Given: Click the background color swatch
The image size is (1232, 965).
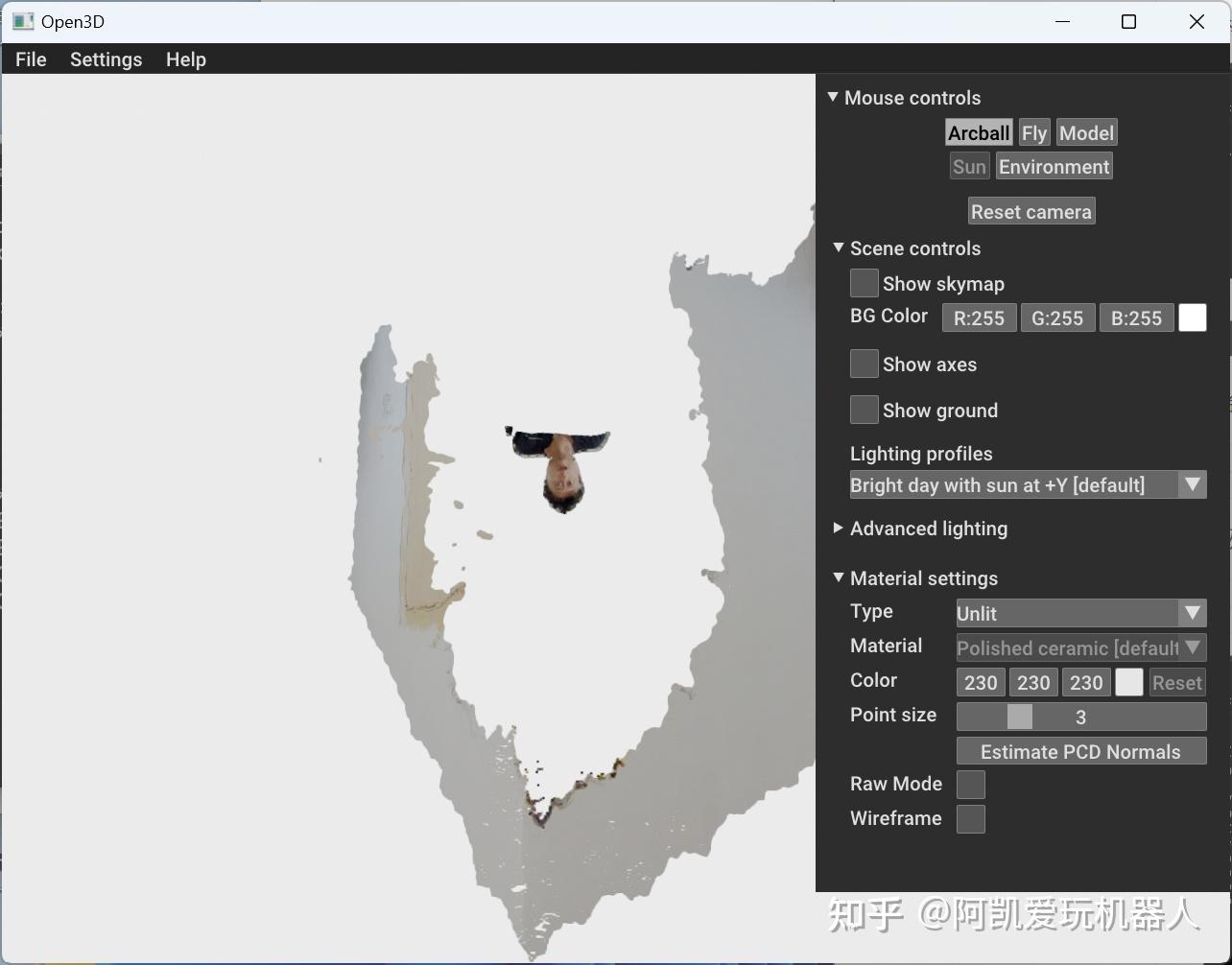Looking at the screenshot, I should pos(1192,318).
